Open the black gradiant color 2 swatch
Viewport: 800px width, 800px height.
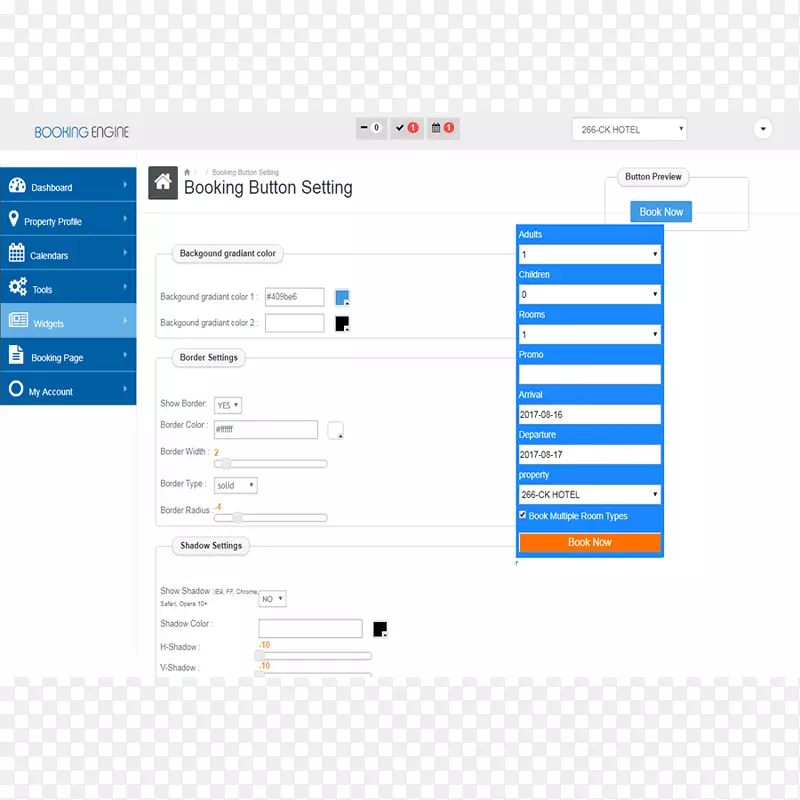pos(342,323)
